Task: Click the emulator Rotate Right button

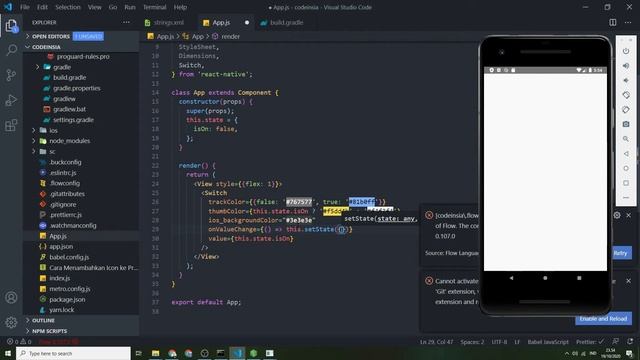Action: click(626, 110)
